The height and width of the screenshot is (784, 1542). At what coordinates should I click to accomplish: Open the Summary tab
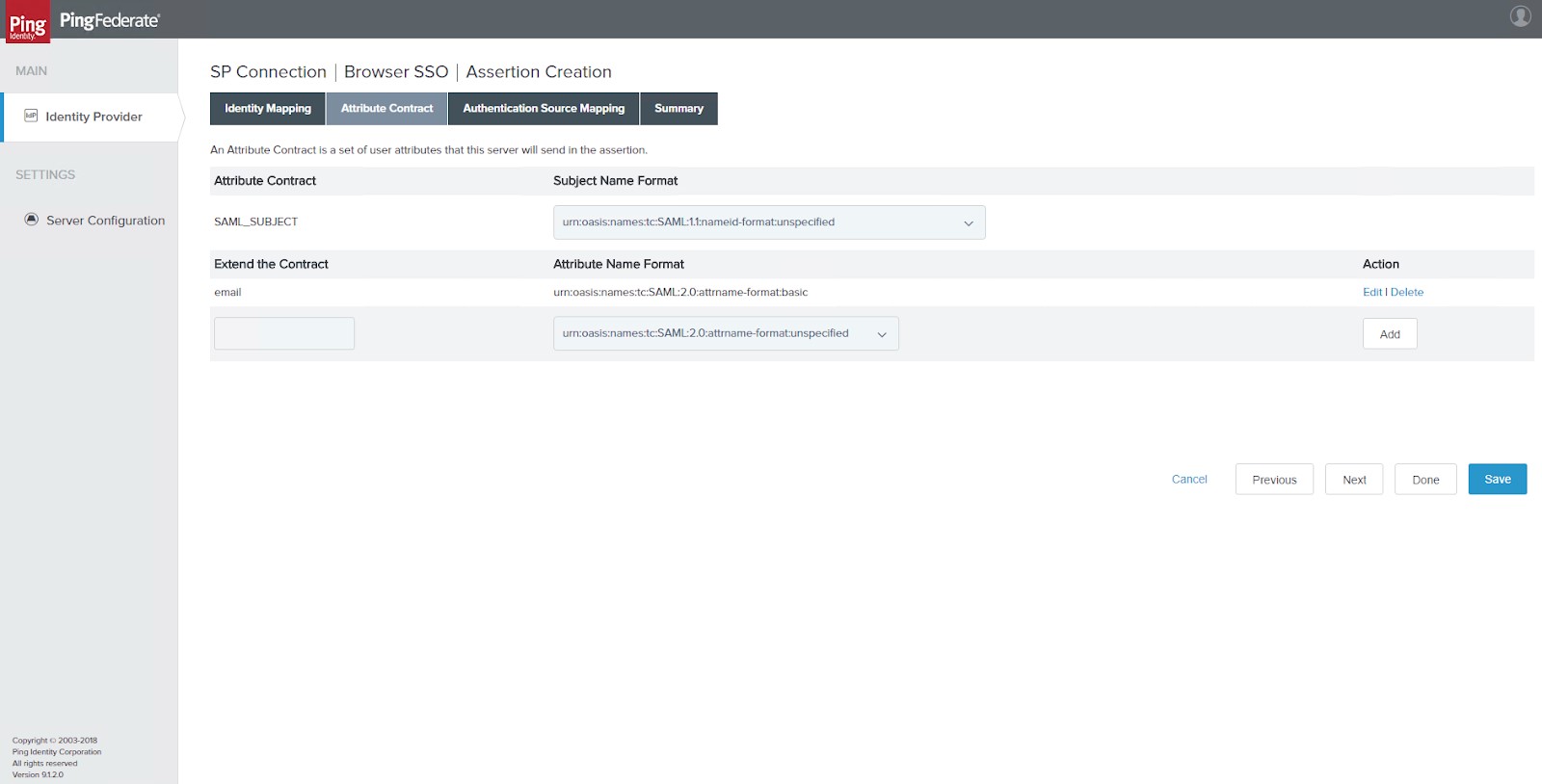point(678,109)
